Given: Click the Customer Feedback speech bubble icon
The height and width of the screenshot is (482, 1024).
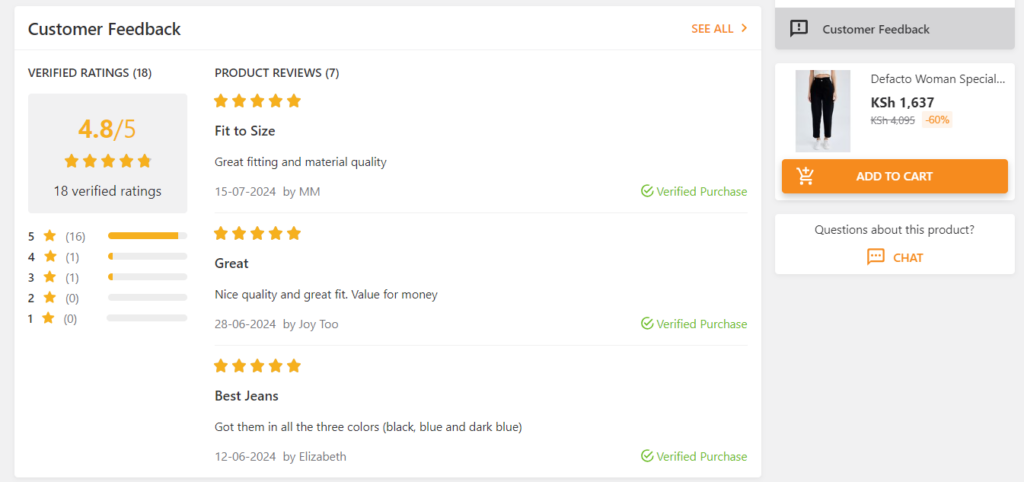Looking at the screenshot, I should click(x=799, y=29).
